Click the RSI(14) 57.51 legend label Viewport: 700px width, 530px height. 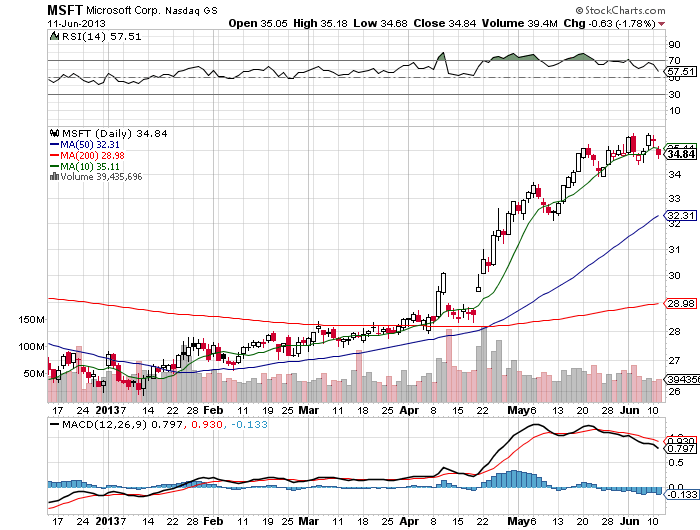101,37
